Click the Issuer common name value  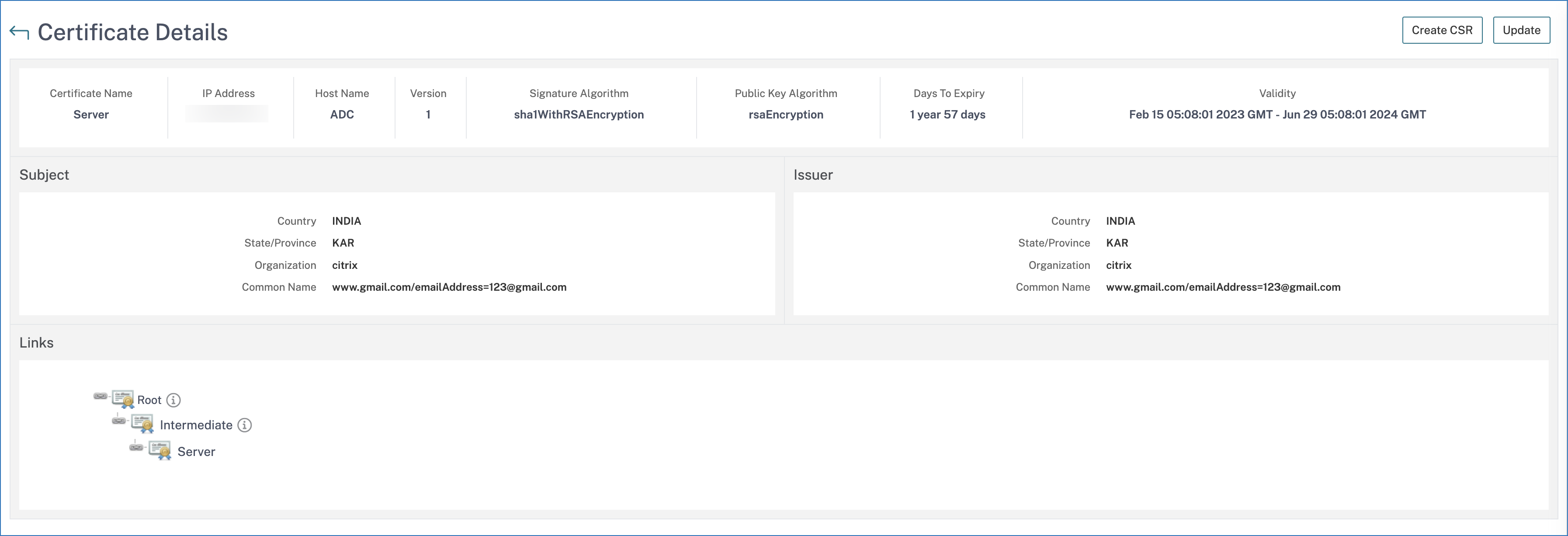[1223, 287]
